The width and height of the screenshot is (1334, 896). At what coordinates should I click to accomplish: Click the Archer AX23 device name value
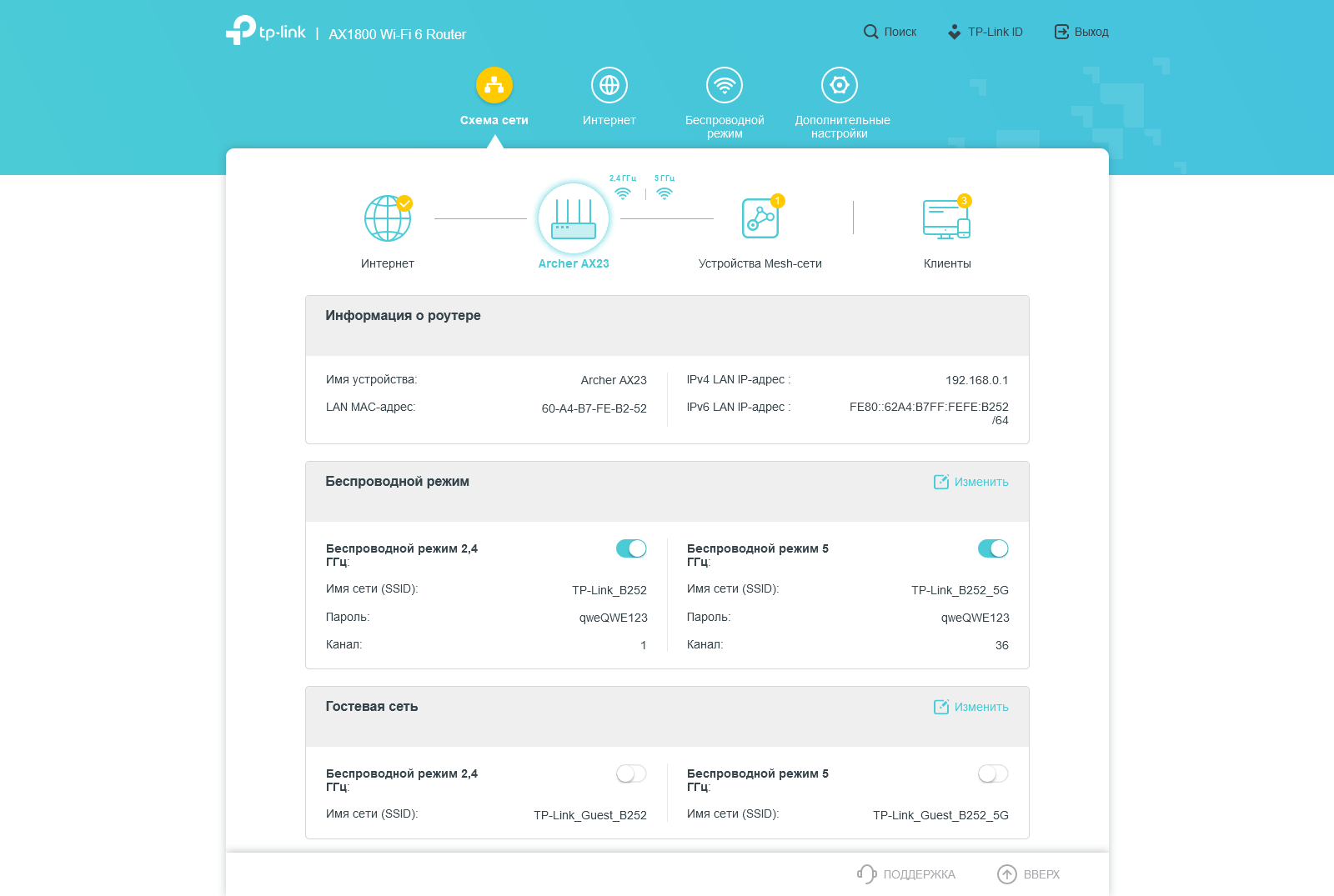click(x=614, y=380)
